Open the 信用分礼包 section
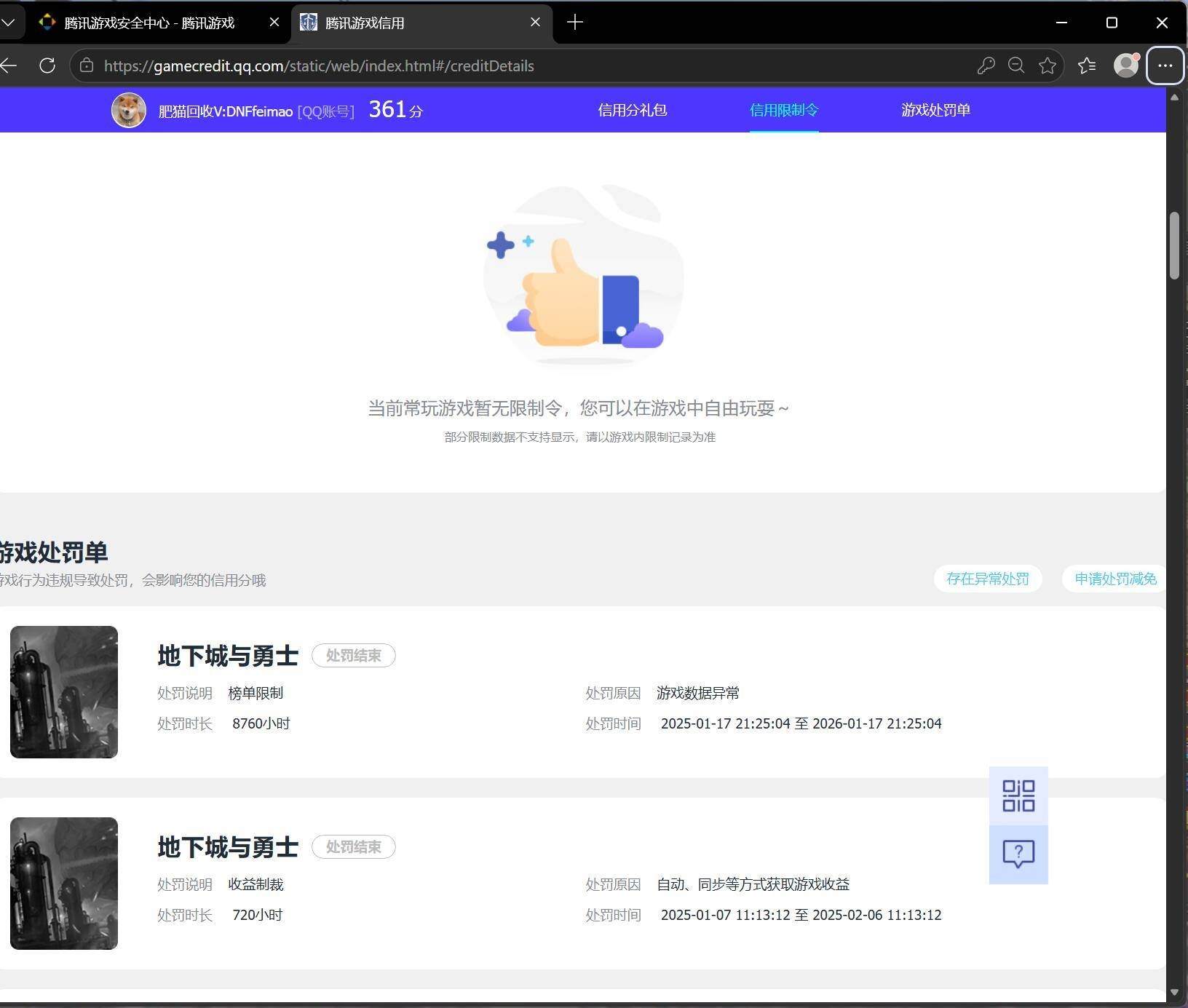The image size is (1188, 1008). pyautogui.click(x=632, y=110)
